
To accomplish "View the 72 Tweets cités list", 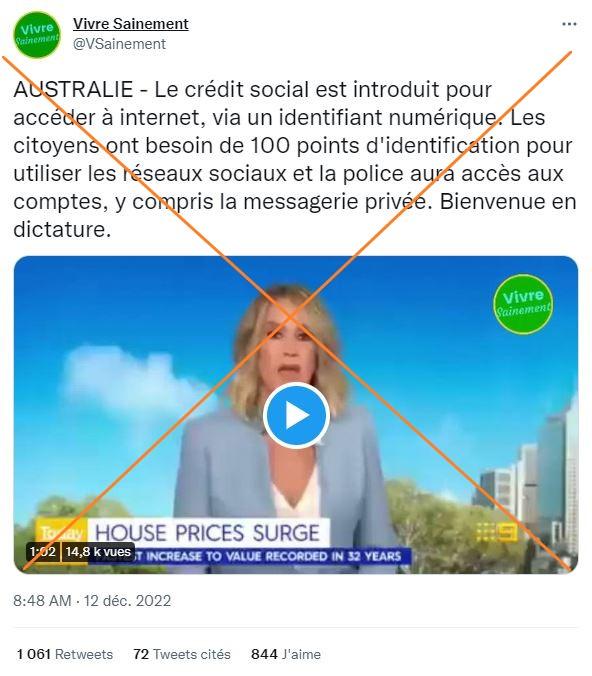I will pos(182,654).
